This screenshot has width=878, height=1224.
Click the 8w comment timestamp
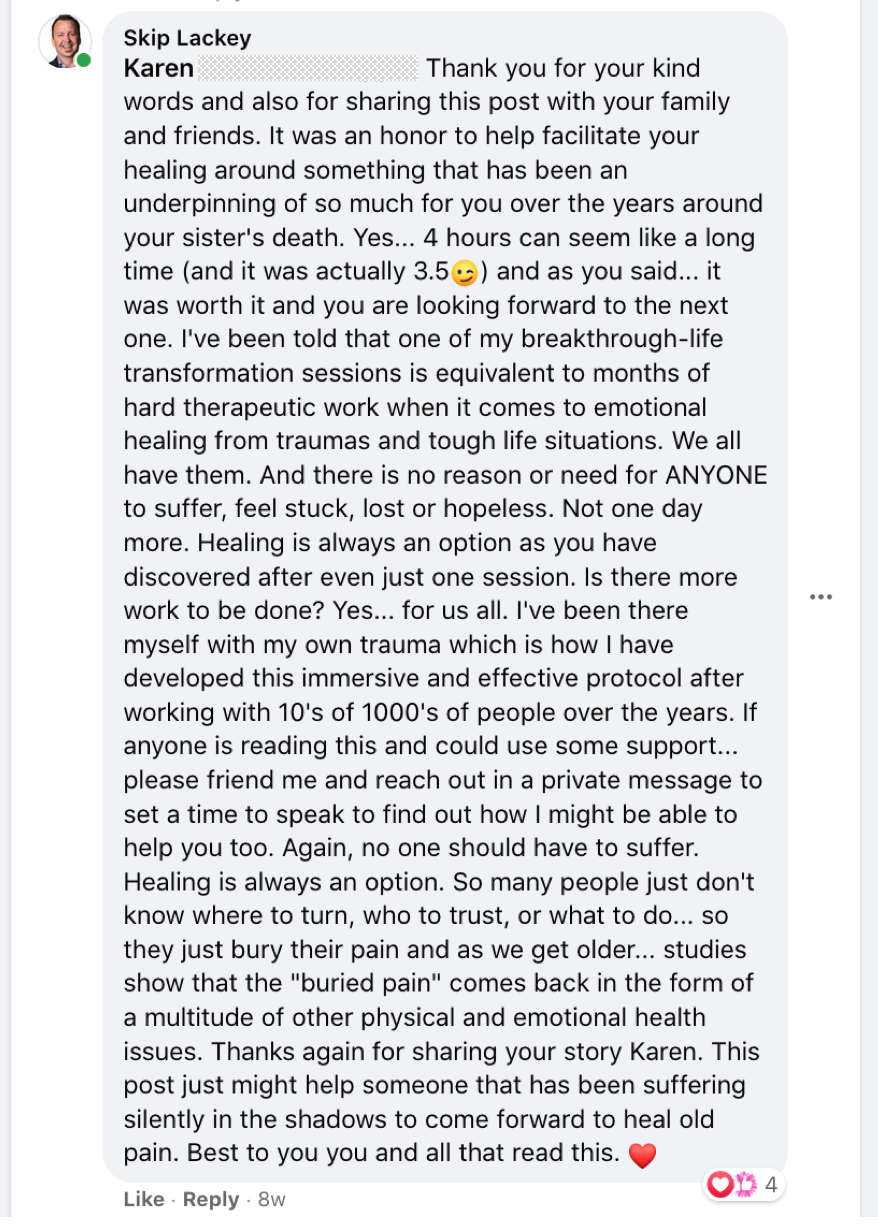pos(271,1199)
